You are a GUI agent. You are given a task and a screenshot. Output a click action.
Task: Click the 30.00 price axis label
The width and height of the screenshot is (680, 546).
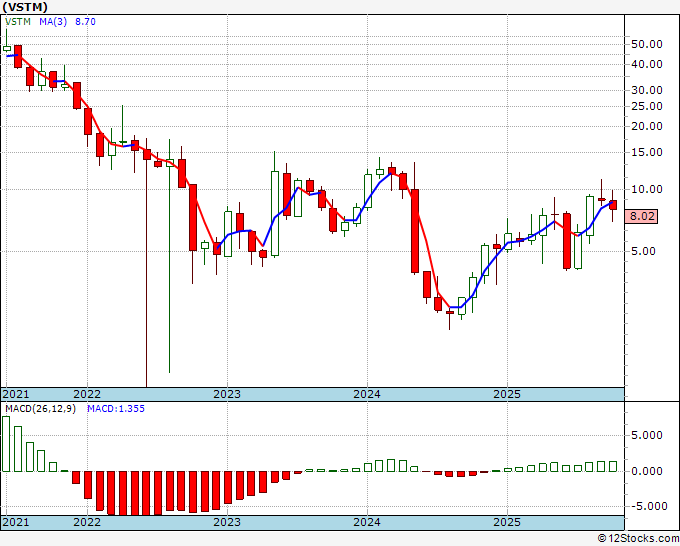pyautogui.click(x=647, y=90)
